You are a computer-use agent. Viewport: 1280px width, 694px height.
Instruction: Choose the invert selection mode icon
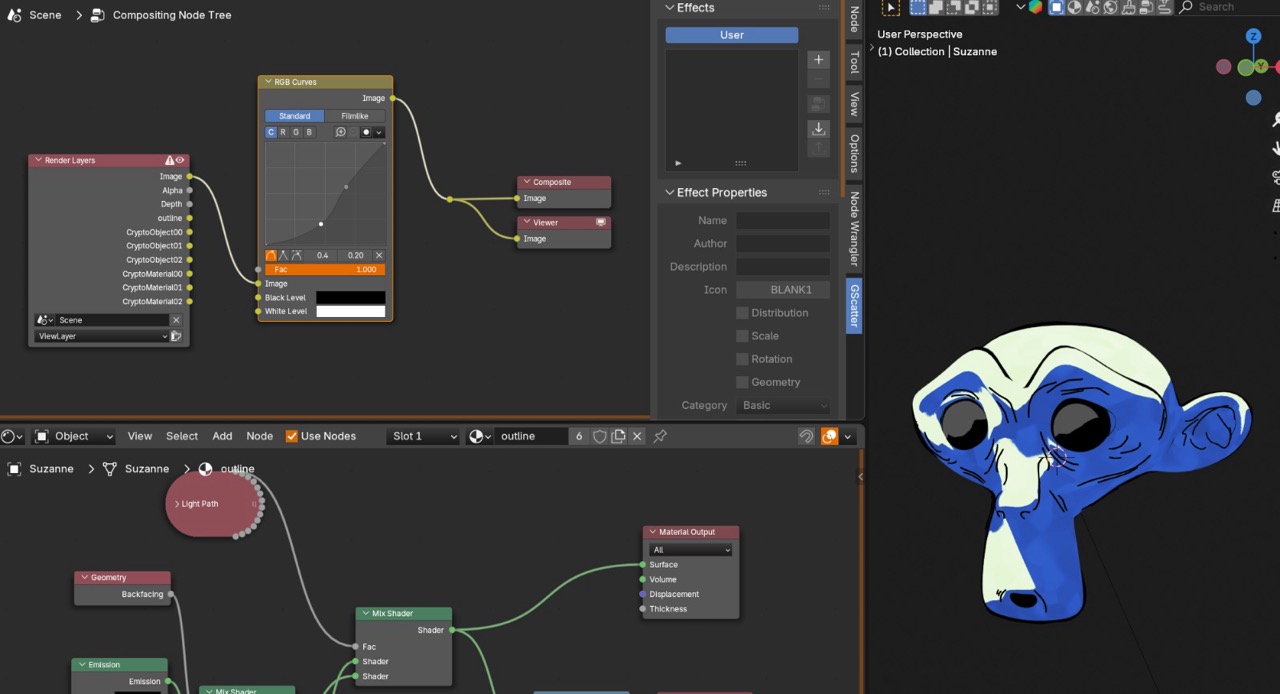click(x=971, y=7)
